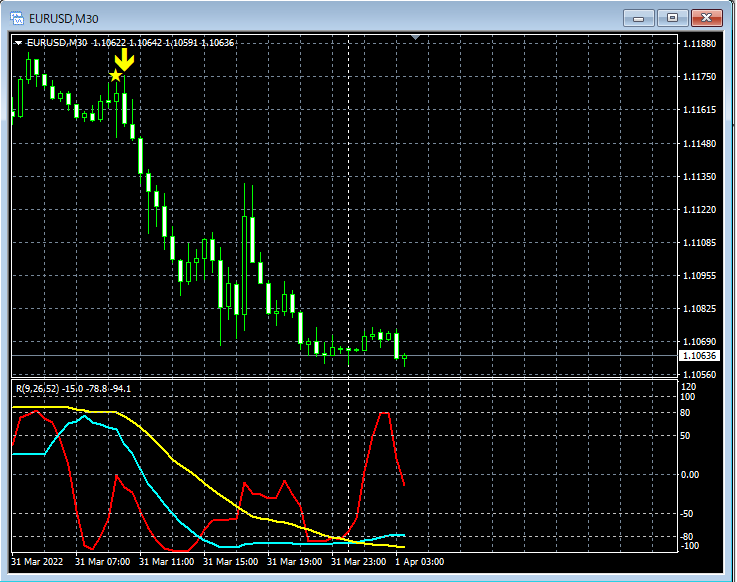Click the current price label 1.10636

tap(699, 355)
